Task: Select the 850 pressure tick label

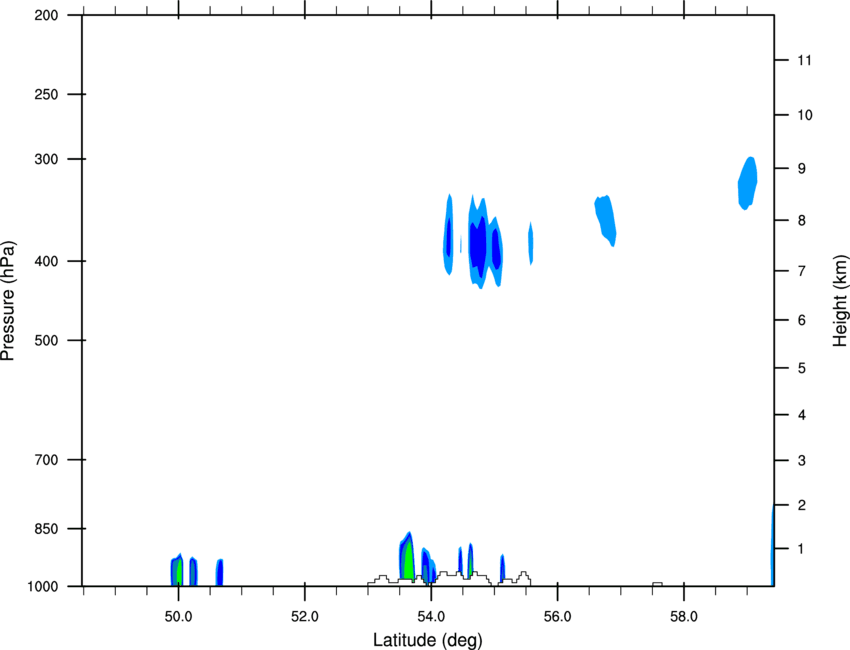Action: 46,529
